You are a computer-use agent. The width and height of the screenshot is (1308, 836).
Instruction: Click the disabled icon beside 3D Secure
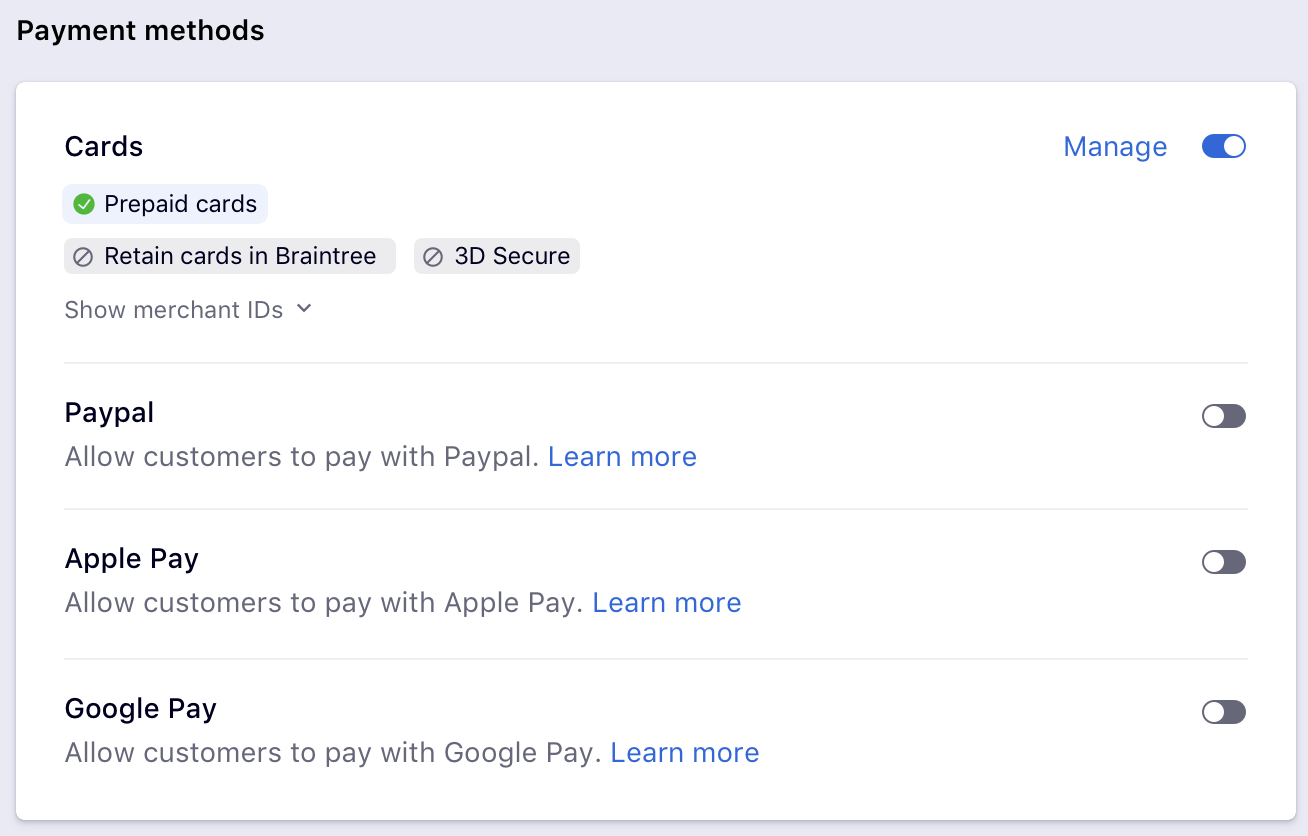pyautogui.click(x=433, y=257)
